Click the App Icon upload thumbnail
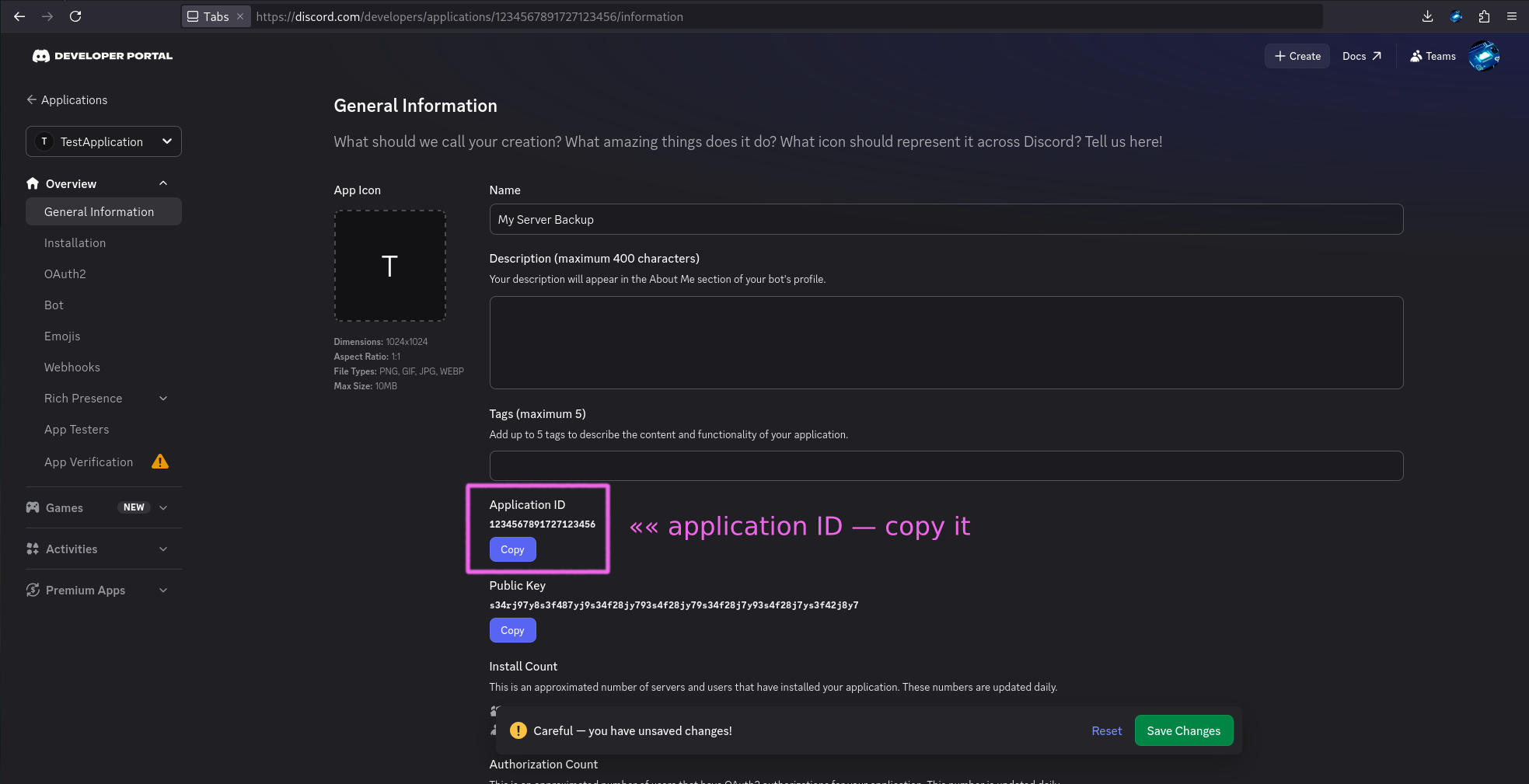Screen dimensions: 1529x784 tap(390, 266)
